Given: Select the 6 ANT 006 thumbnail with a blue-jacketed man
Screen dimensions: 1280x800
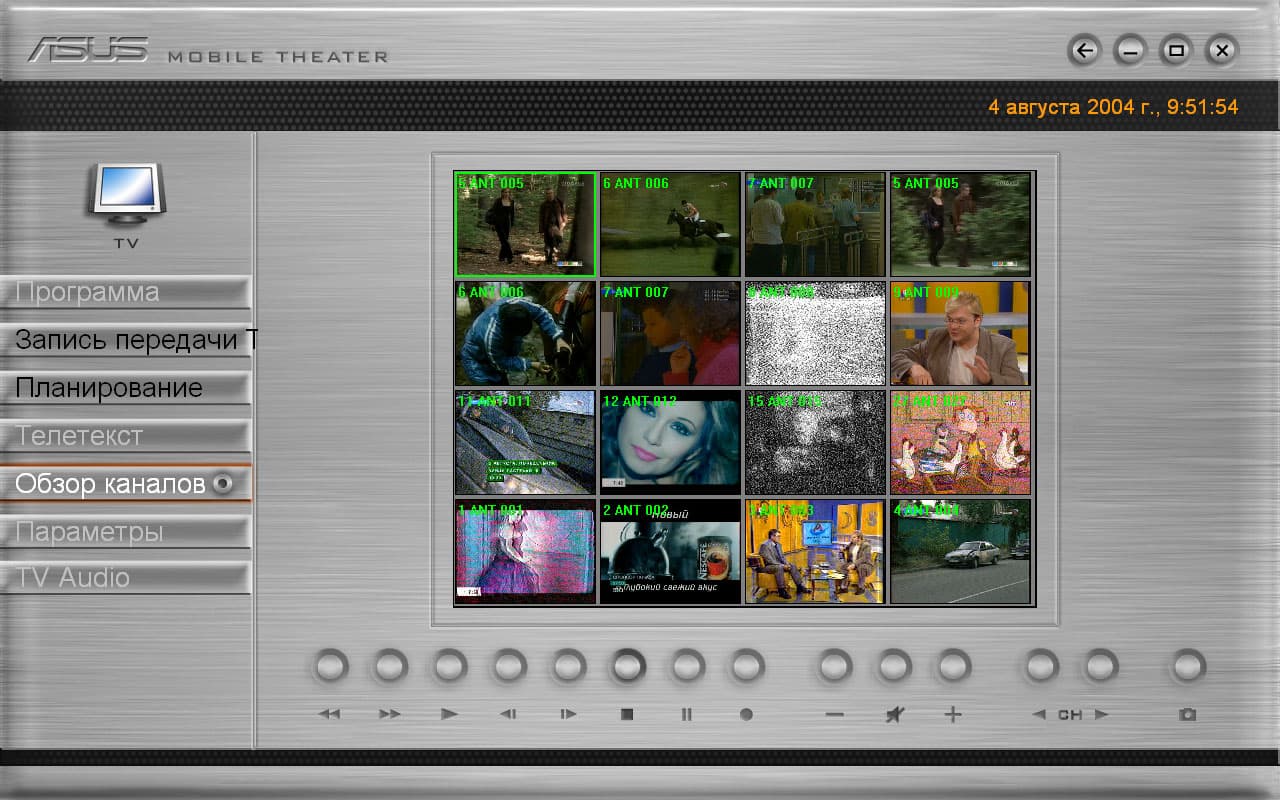Looking at the screenshot, I should (526, 333).
